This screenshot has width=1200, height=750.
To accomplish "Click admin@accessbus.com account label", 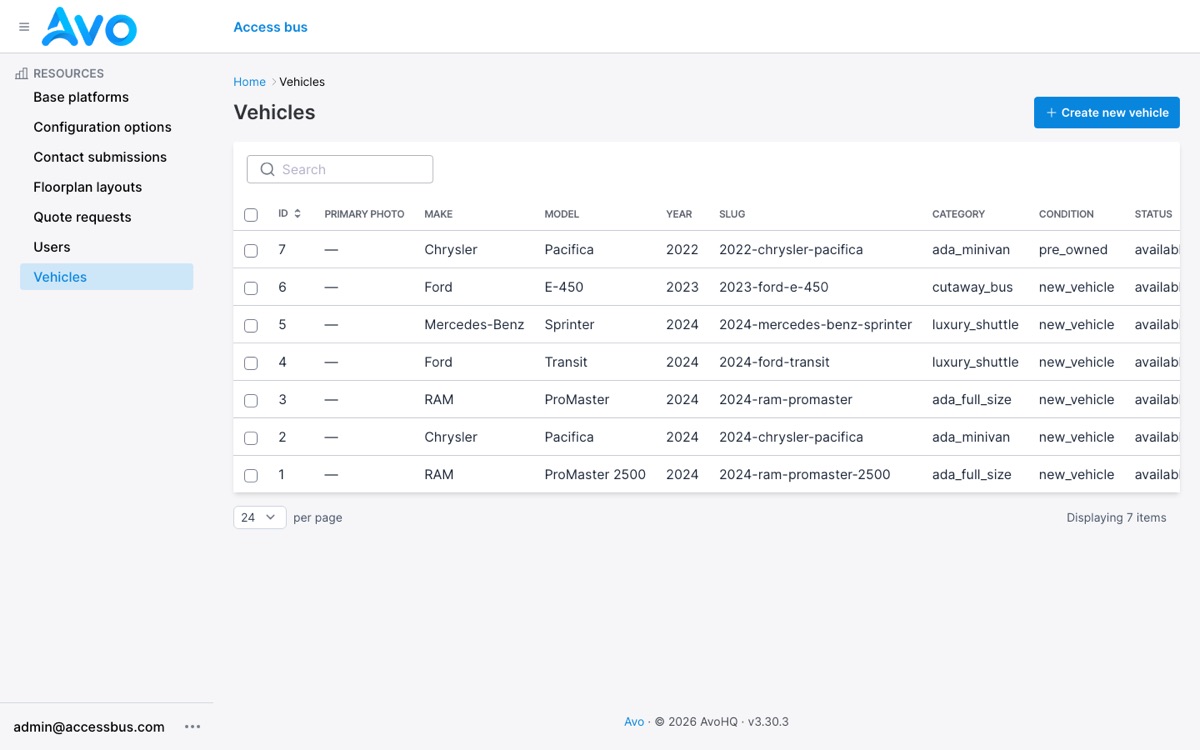I will 89,727.
